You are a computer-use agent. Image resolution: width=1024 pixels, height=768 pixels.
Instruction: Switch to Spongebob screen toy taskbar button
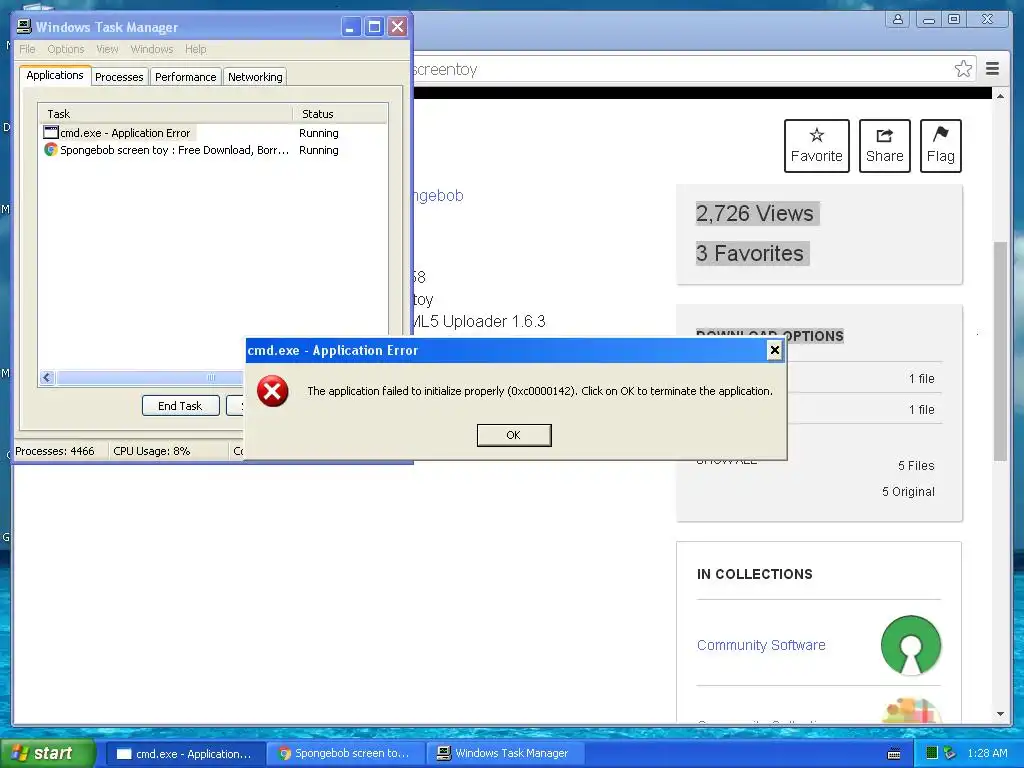tap(346, 754)
